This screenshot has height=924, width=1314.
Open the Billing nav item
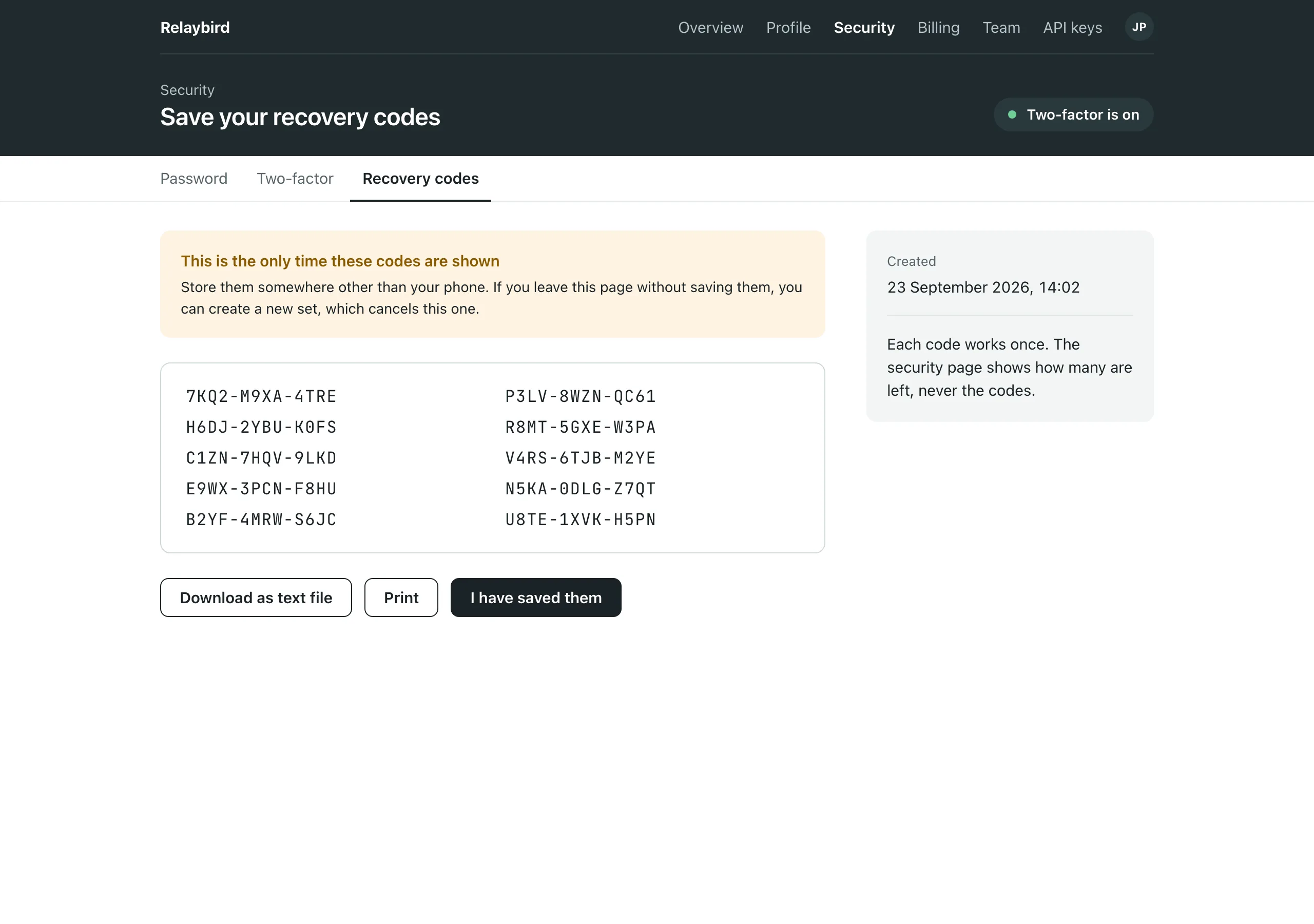[x=938, y=28]
